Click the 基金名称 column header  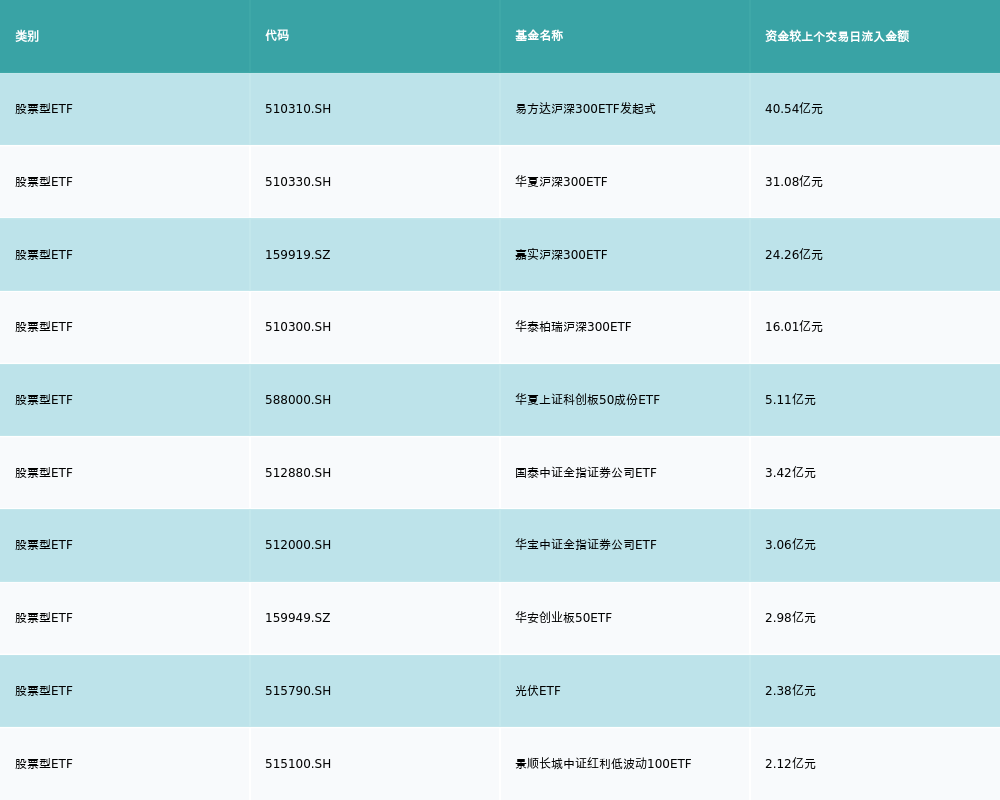(x=539, y=36)
